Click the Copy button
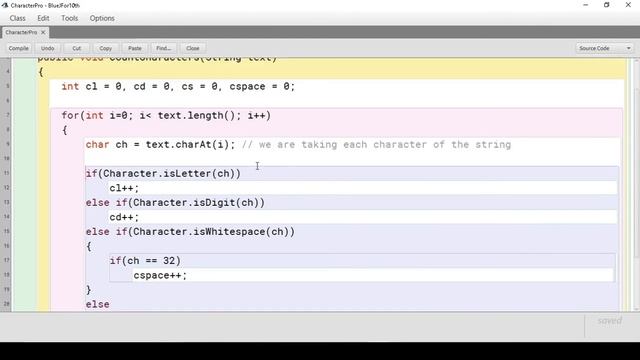The width and height of the screenshot is (640, 360). pyautogui.click(x=106, y=48)
